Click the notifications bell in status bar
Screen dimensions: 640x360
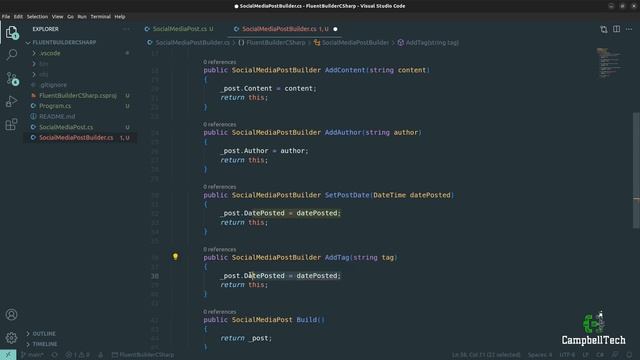tap(629, 355)
